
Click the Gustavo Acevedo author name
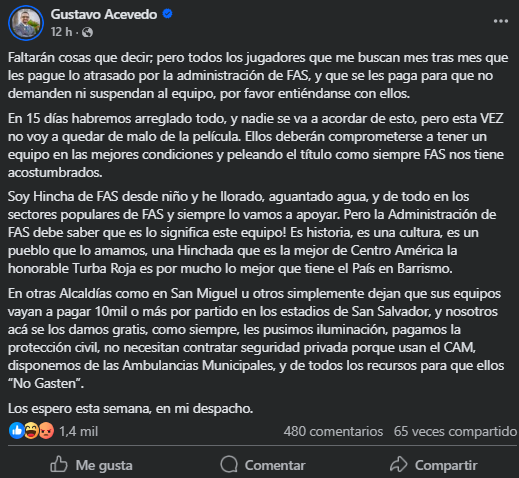[x=104, y=14]
